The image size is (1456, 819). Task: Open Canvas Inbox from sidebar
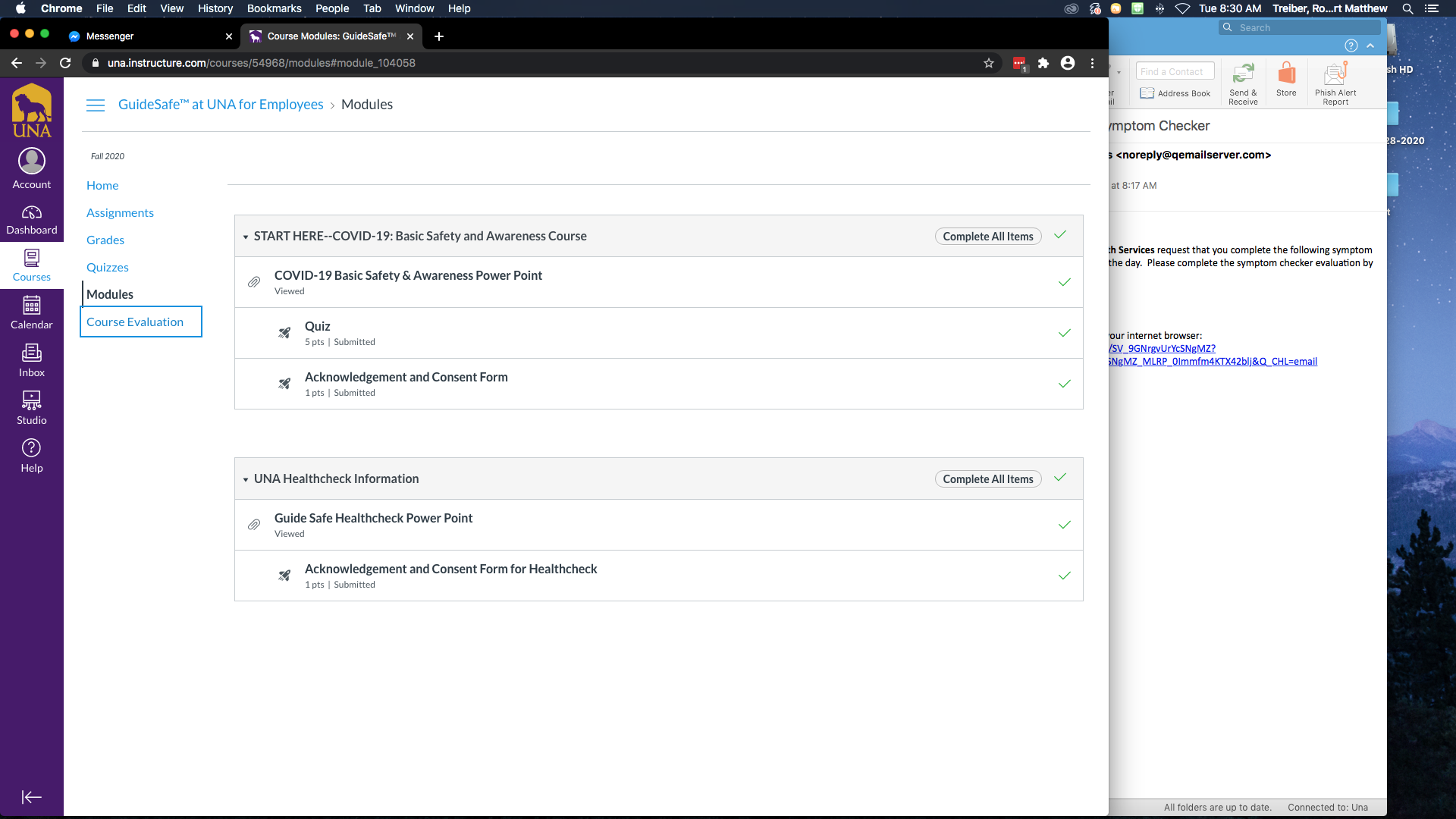click(31, 353)
